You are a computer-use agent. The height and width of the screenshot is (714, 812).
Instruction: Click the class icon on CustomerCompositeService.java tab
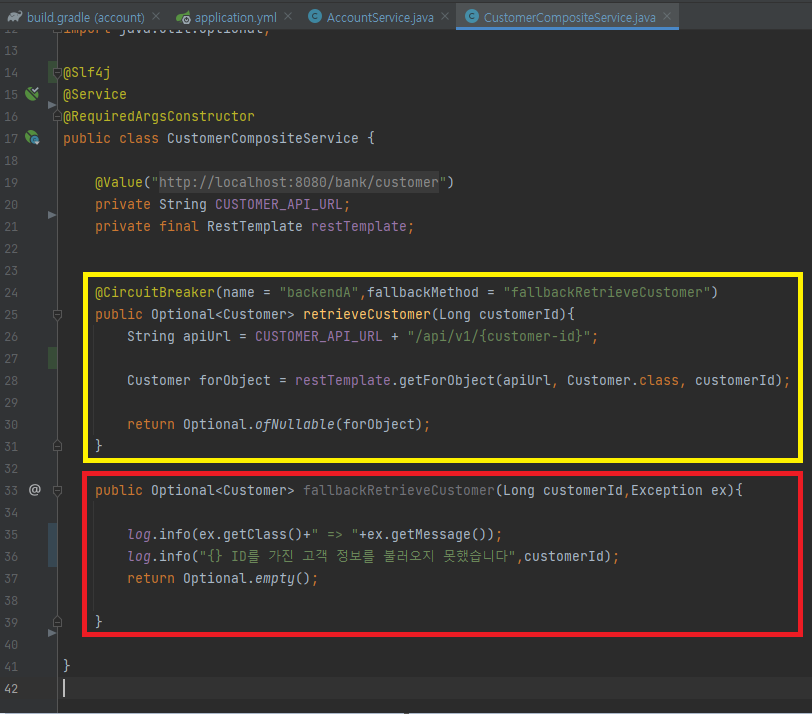(472, 17)
